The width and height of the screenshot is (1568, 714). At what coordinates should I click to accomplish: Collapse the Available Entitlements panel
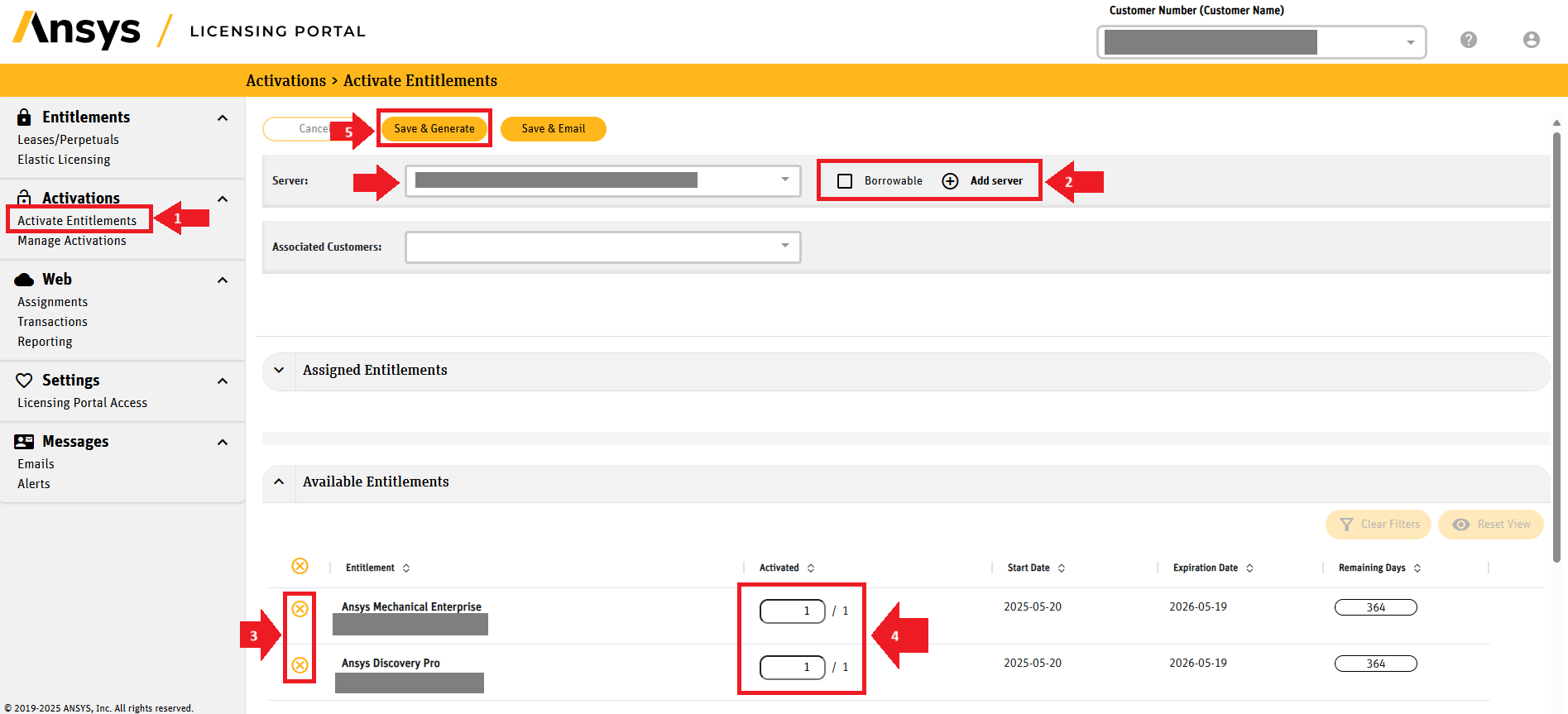pos(279,482)
